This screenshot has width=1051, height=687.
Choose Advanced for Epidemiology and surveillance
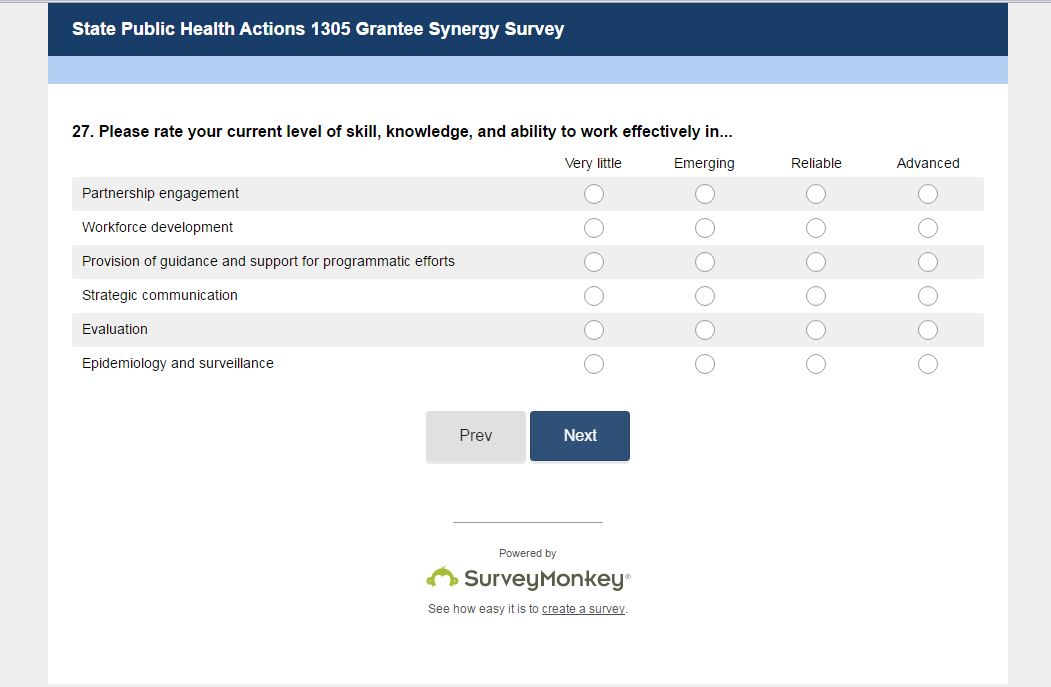click(928, 364)
